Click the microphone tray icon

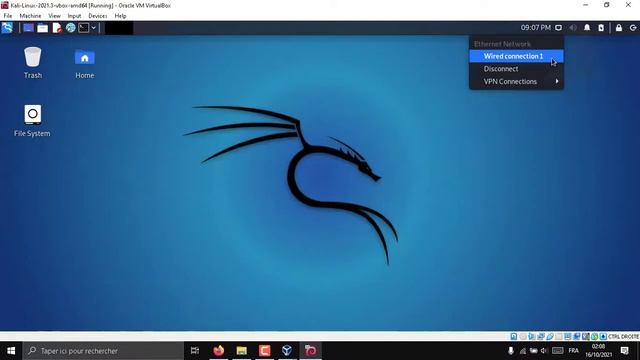(x=511, y=351)
